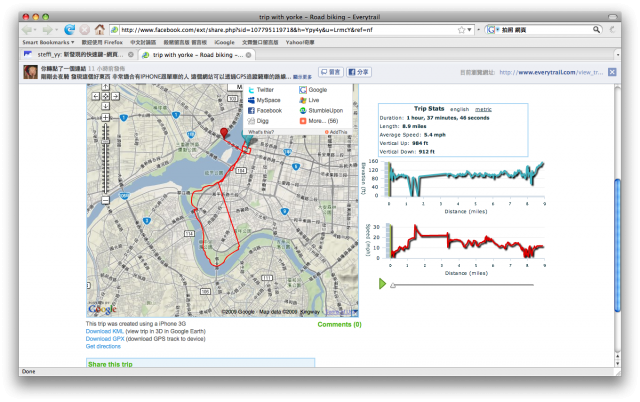Viewport: 640px width, 402px height.
Task: Open the iGoogle bookmark
Action: tap(224, 42)
